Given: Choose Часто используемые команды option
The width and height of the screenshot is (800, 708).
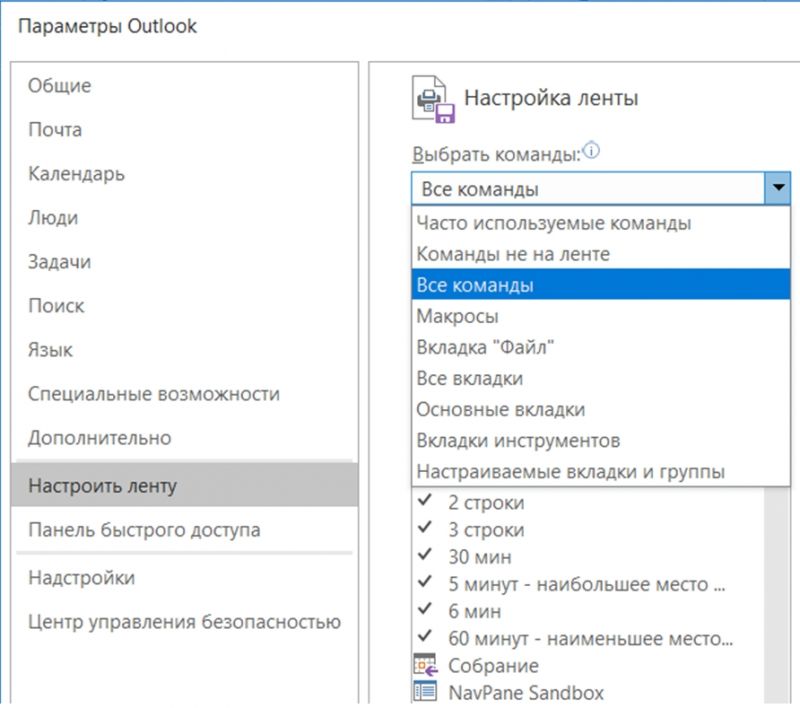Looking at the screenshot, I should pyautogui.click(x=601, y=223).
